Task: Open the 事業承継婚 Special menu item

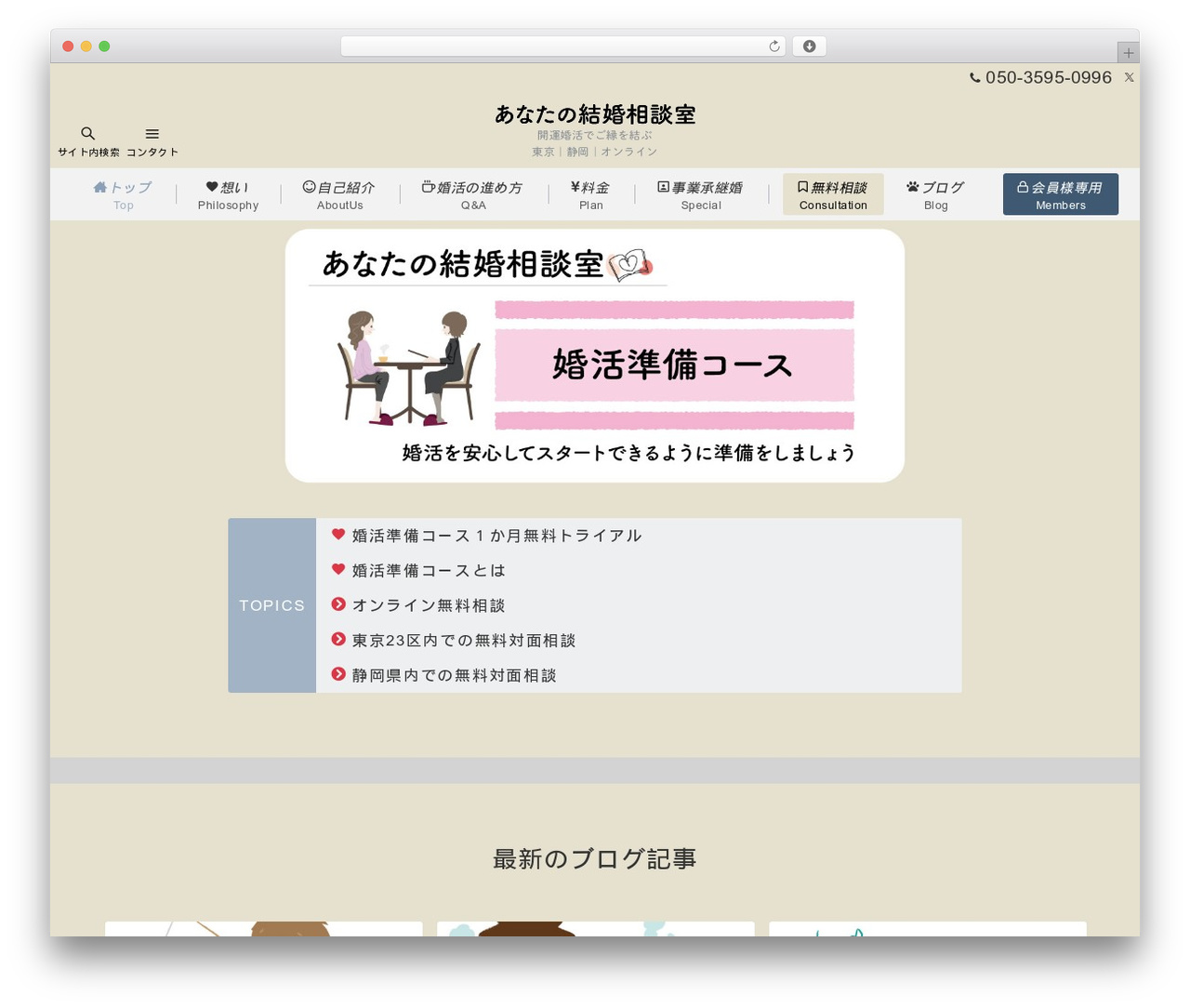Action: 701,195
